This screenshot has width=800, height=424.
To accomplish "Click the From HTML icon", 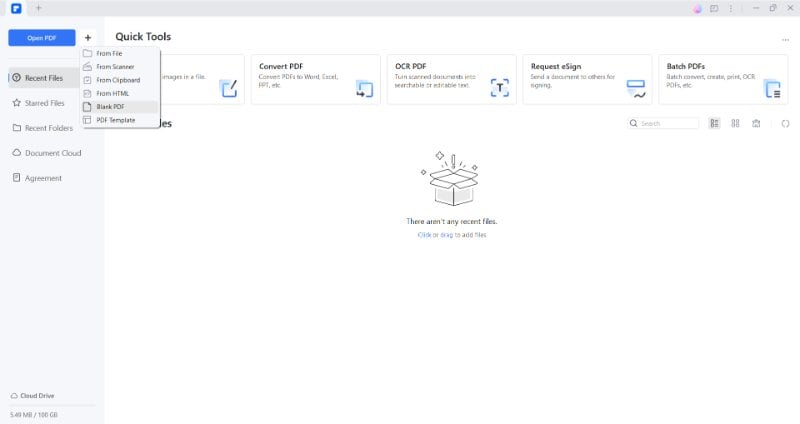I will pyautogui.click(x=87, y=93).
